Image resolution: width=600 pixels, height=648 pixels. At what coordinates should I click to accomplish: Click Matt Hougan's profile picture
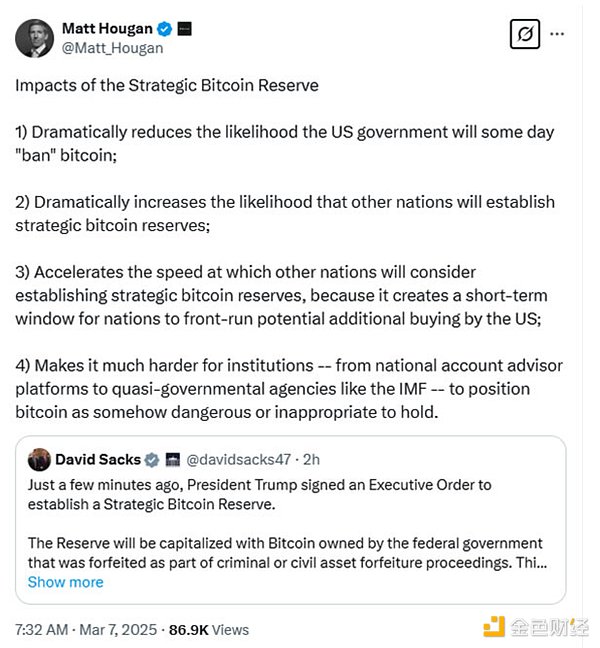(34, 37)
